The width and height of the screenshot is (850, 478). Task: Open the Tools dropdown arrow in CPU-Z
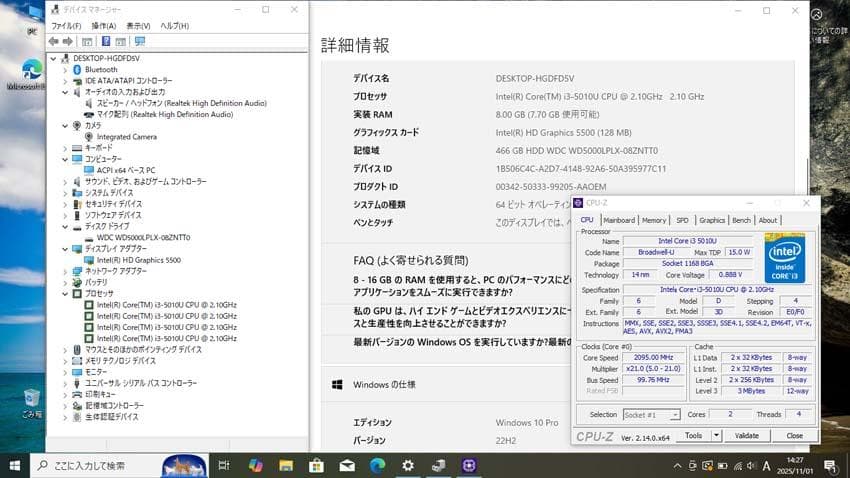[x=716, y=435]
